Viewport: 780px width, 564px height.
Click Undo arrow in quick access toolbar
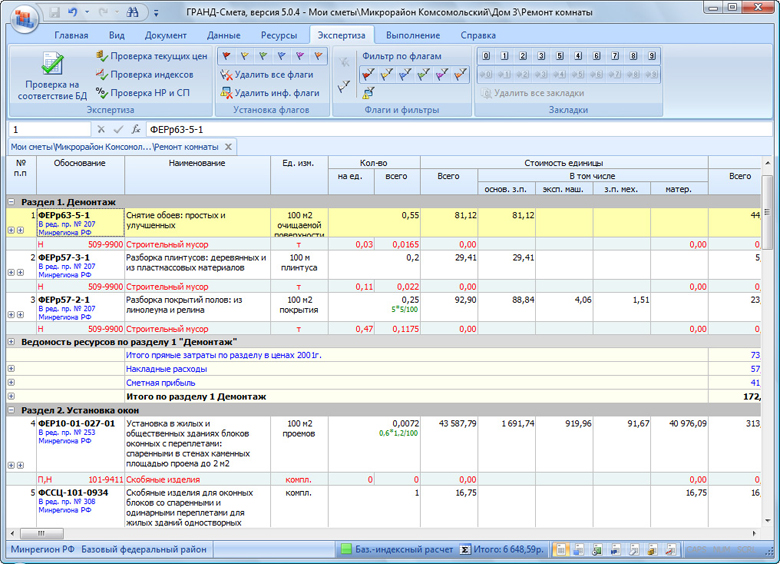point(73,12)
